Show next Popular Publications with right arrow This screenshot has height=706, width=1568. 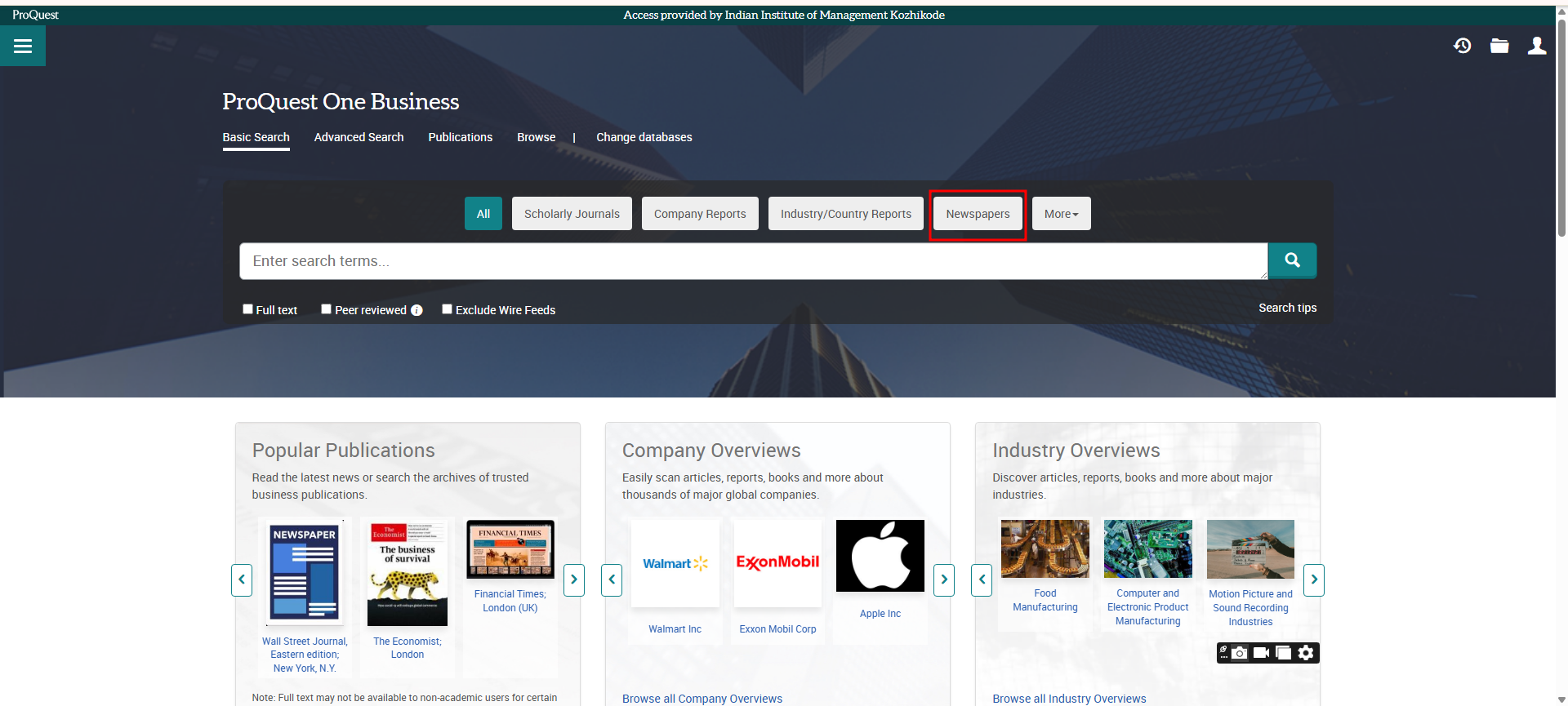[x=574, y=579]
